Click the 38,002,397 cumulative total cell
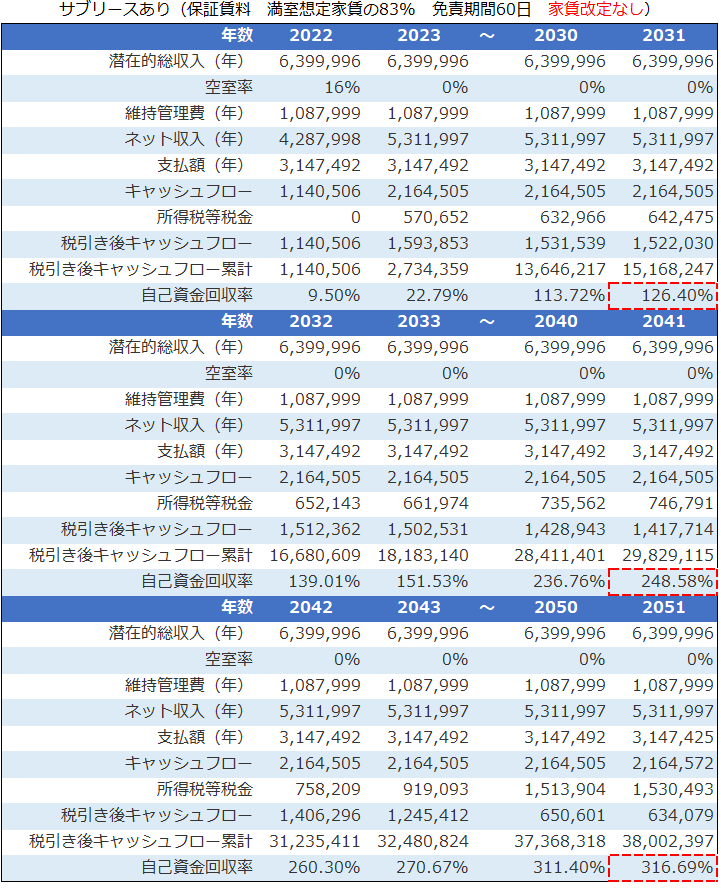The image size is (721, 888). tap(666, 841)
